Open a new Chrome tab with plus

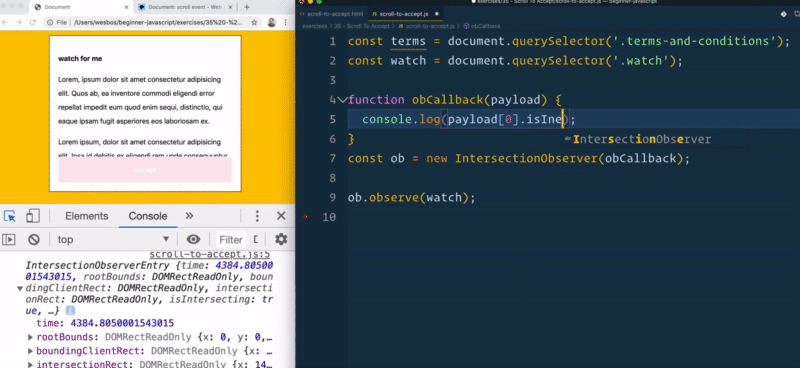tap(247, 7)
